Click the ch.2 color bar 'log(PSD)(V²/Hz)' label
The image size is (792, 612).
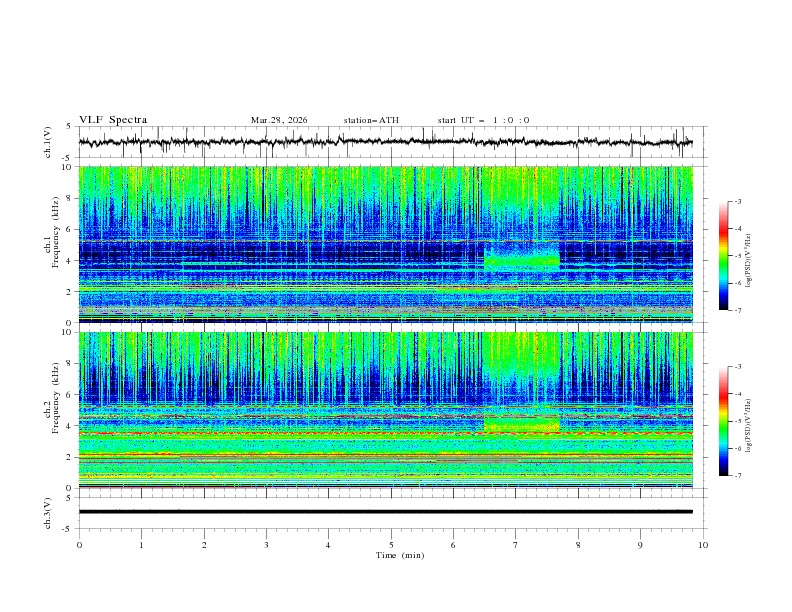[749, 425]
